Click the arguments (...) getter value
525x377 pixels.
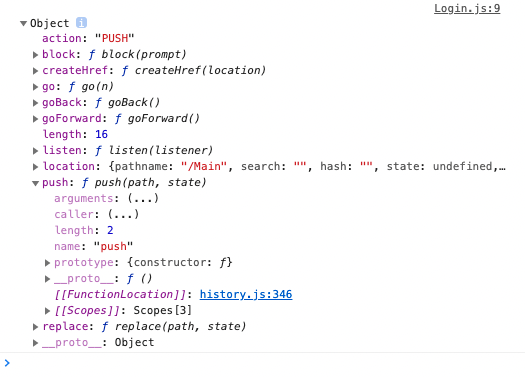coord(143,199)
